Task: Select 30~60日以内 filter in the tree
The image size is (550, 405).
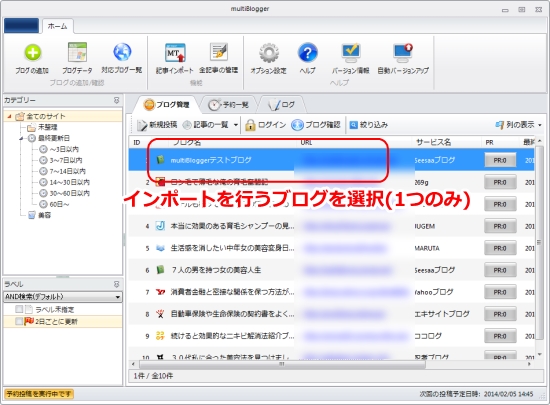Action: coord(69,193)
